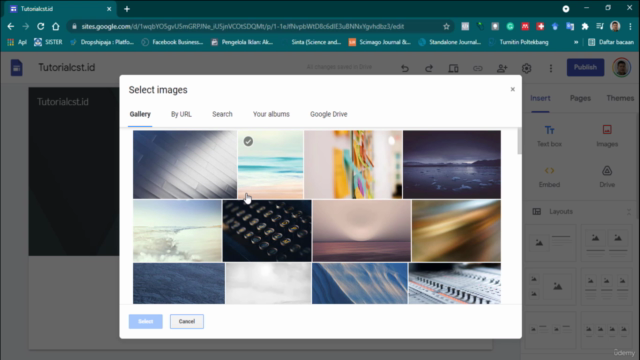Switch to the Gallery tab
Screen dimensions: 640x360
(x=140, y=114)
